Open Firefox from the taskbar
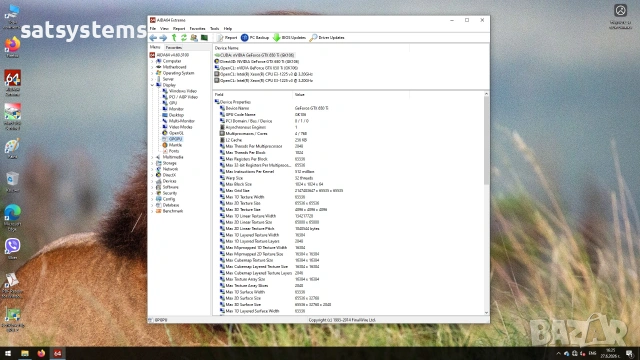 coord(41,353)
